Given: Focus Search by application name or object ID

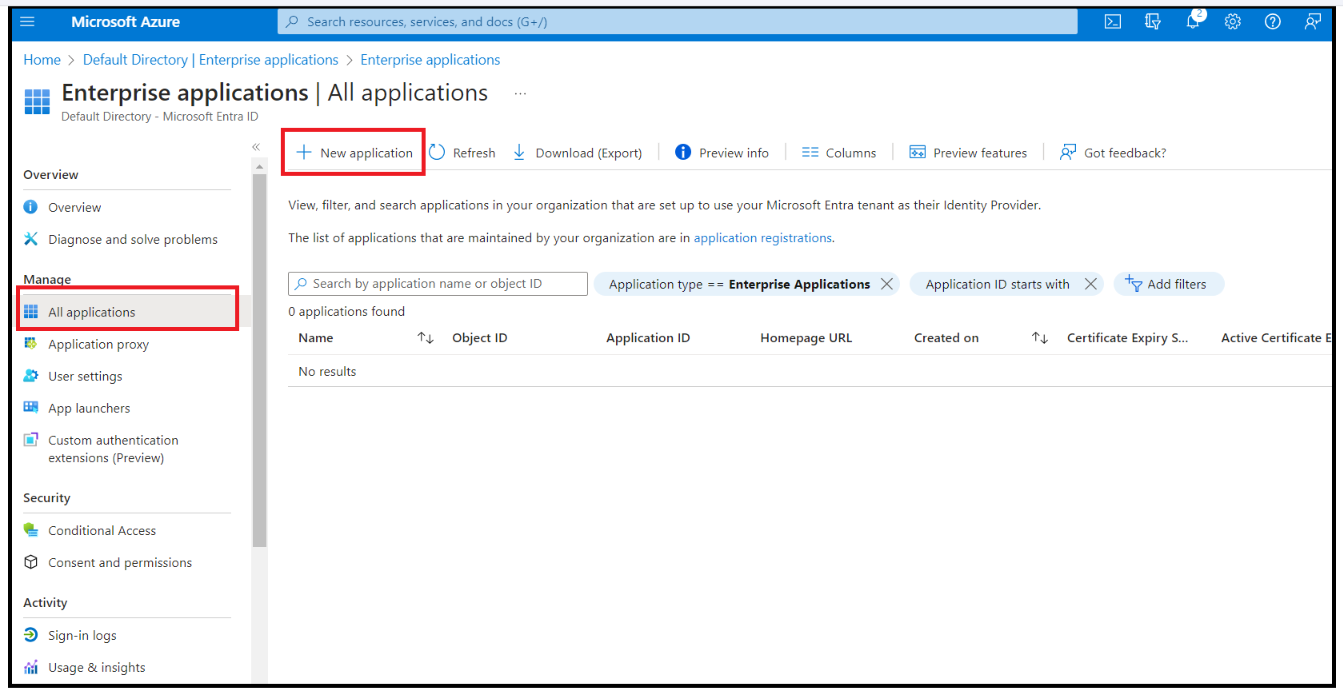Looking at the screenshot, I should tap(438, 284).
